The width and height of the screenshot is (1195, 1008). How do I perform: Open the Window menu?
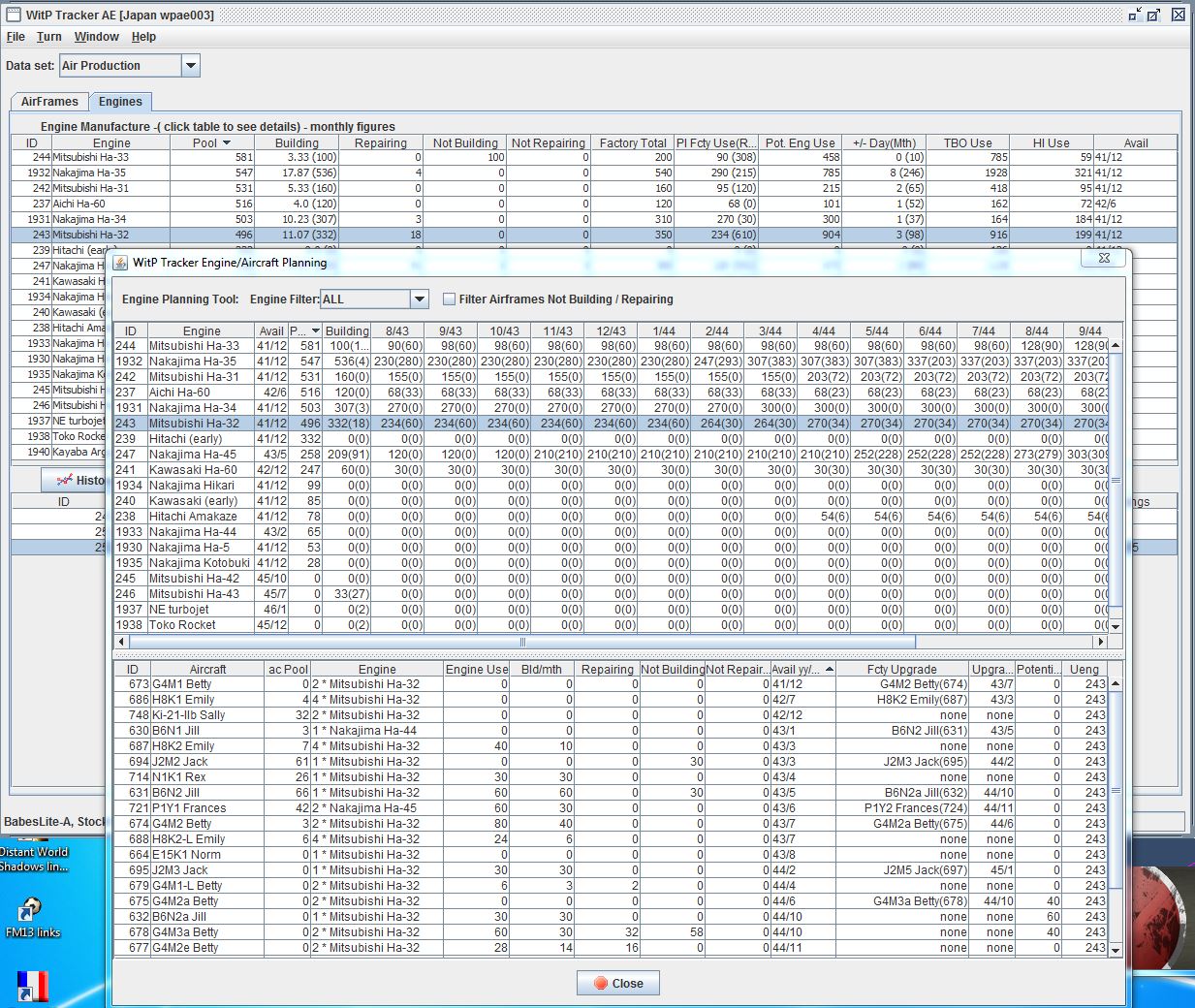[x=97, y=37]
